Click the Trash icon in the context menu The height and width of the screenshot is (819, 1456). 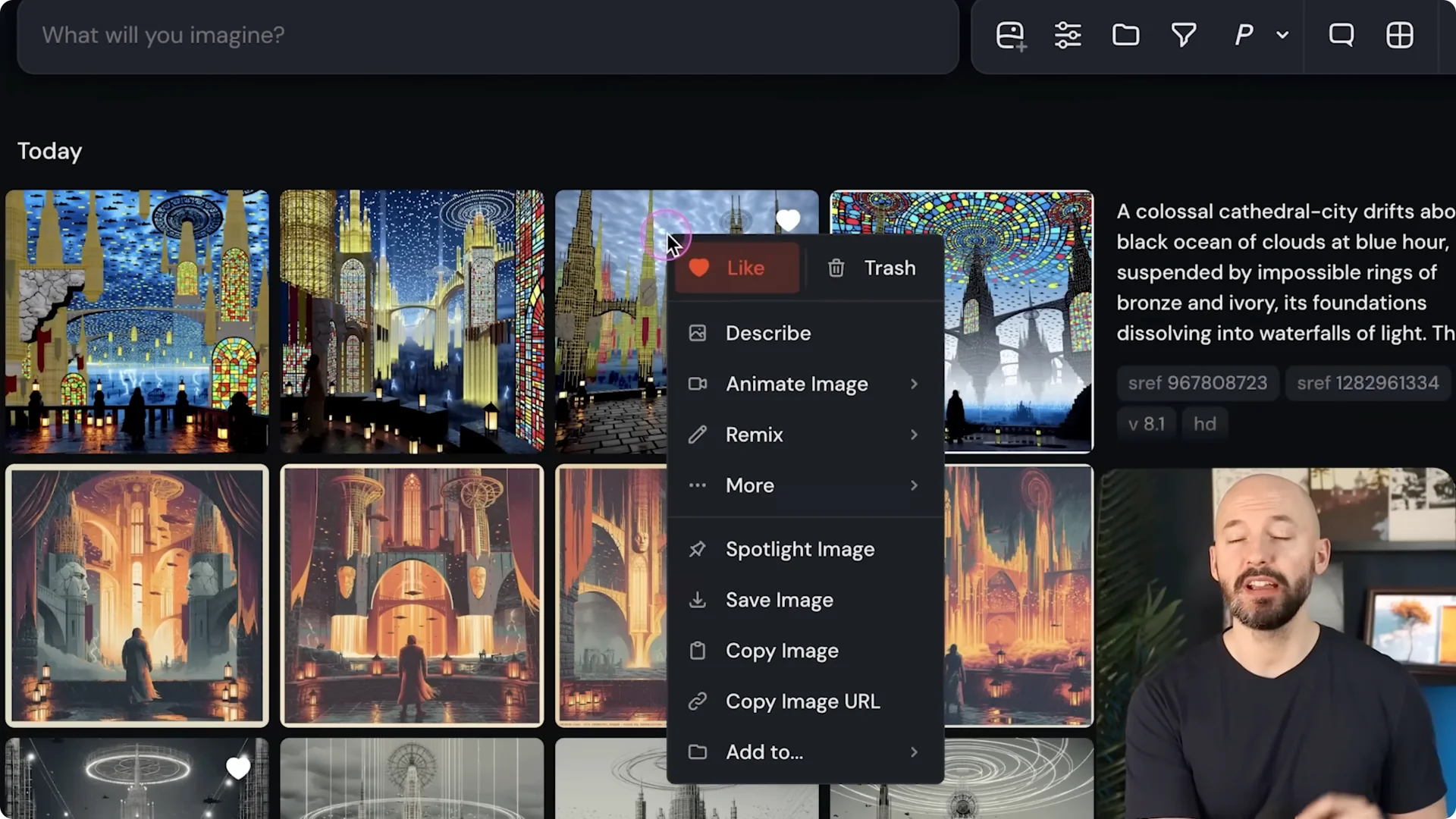coord(872,268)
